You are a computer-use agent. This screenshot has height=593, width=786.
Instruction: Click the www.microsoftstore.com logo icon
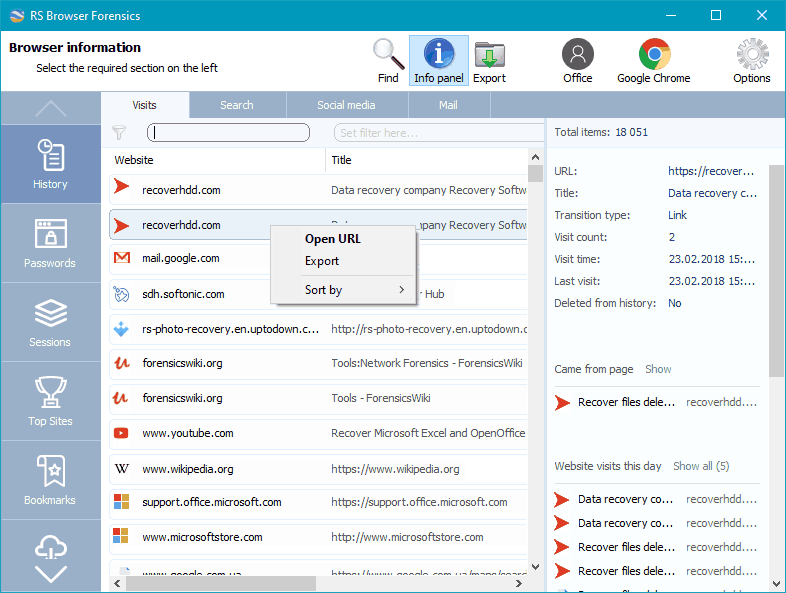pos(121,536)
